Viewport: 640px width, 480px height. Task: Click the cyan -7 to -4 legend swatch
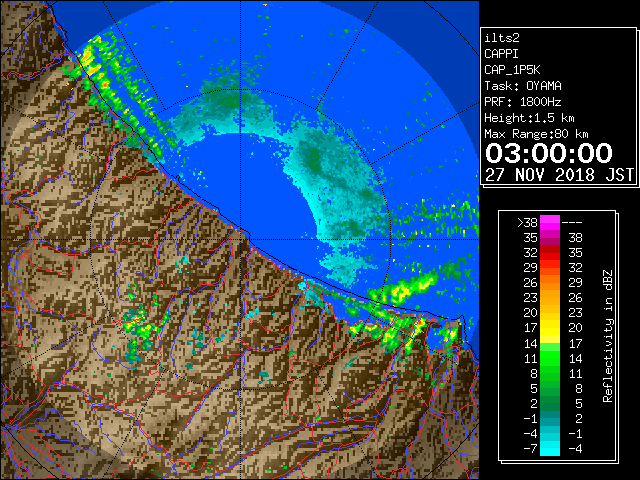click(550, 448)
